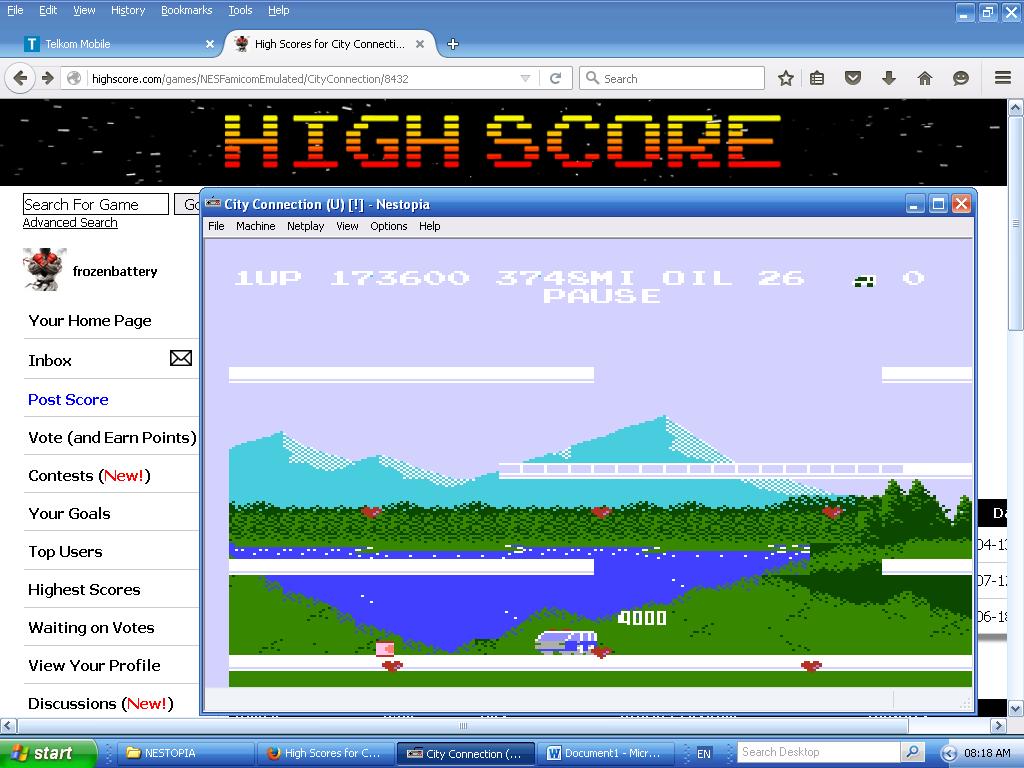Click the Windows Start button

tap(48, 753)
